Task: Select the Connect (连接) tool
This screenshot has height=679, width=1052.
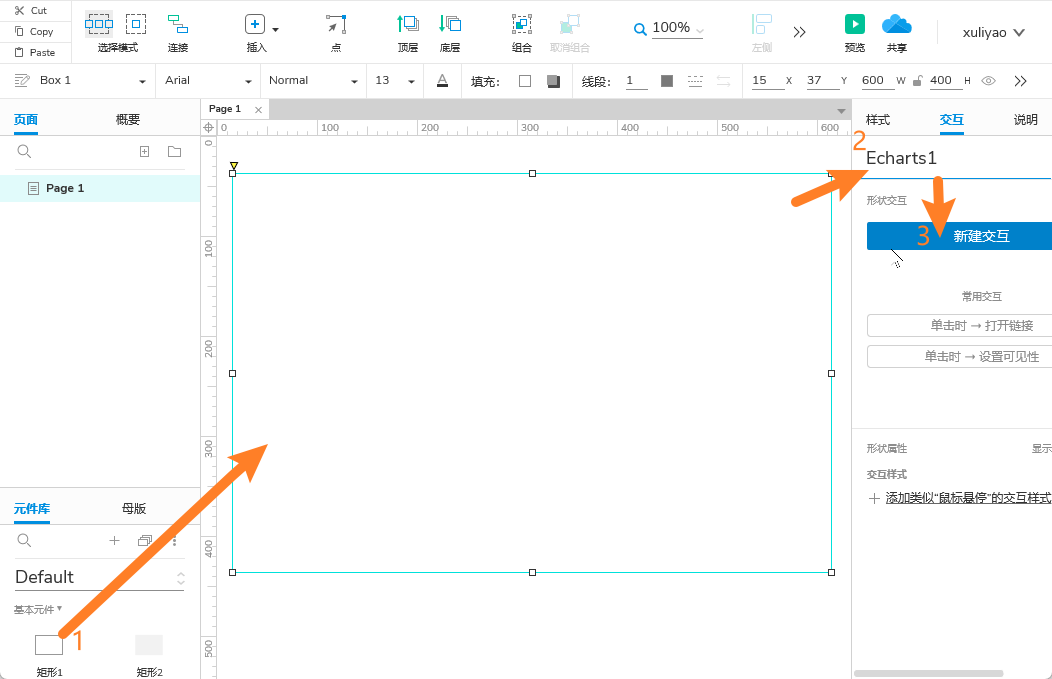Action: (177, 24)
